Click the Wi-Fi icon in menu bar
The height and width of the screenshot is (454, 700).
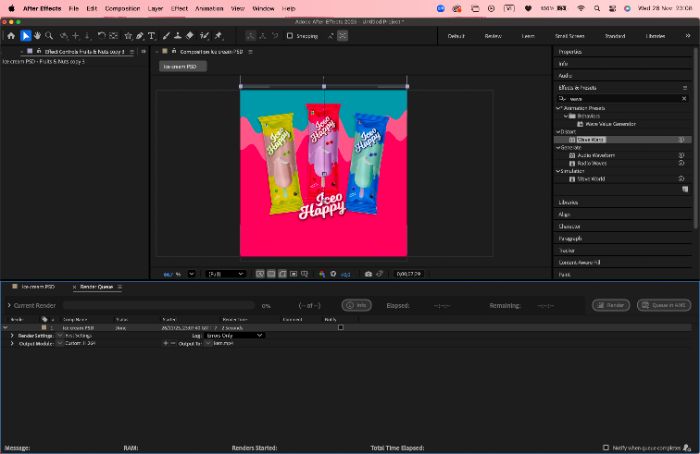point(581,8)
